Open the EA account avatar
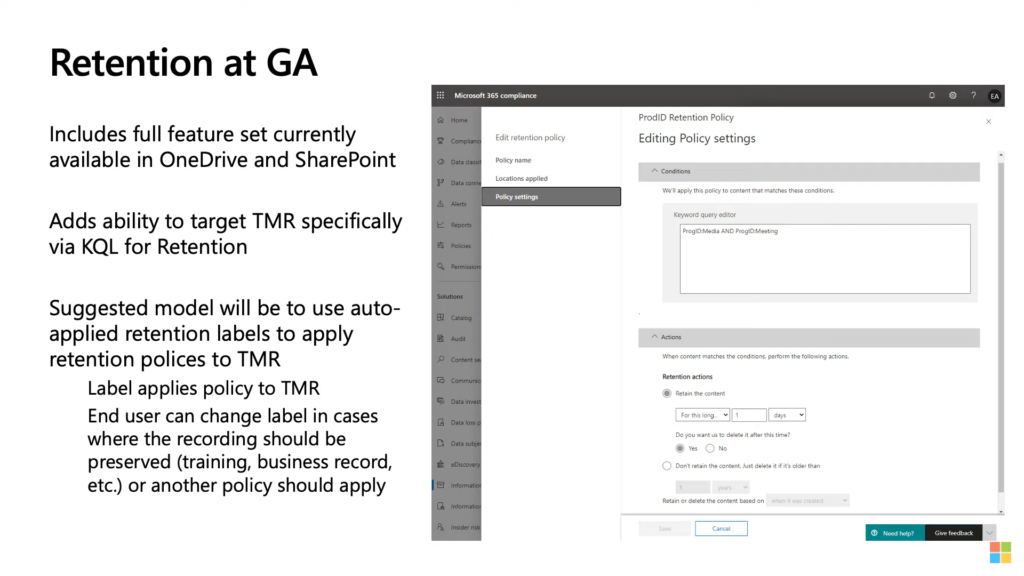This screenshot has height=576, width=1024. 994,96
